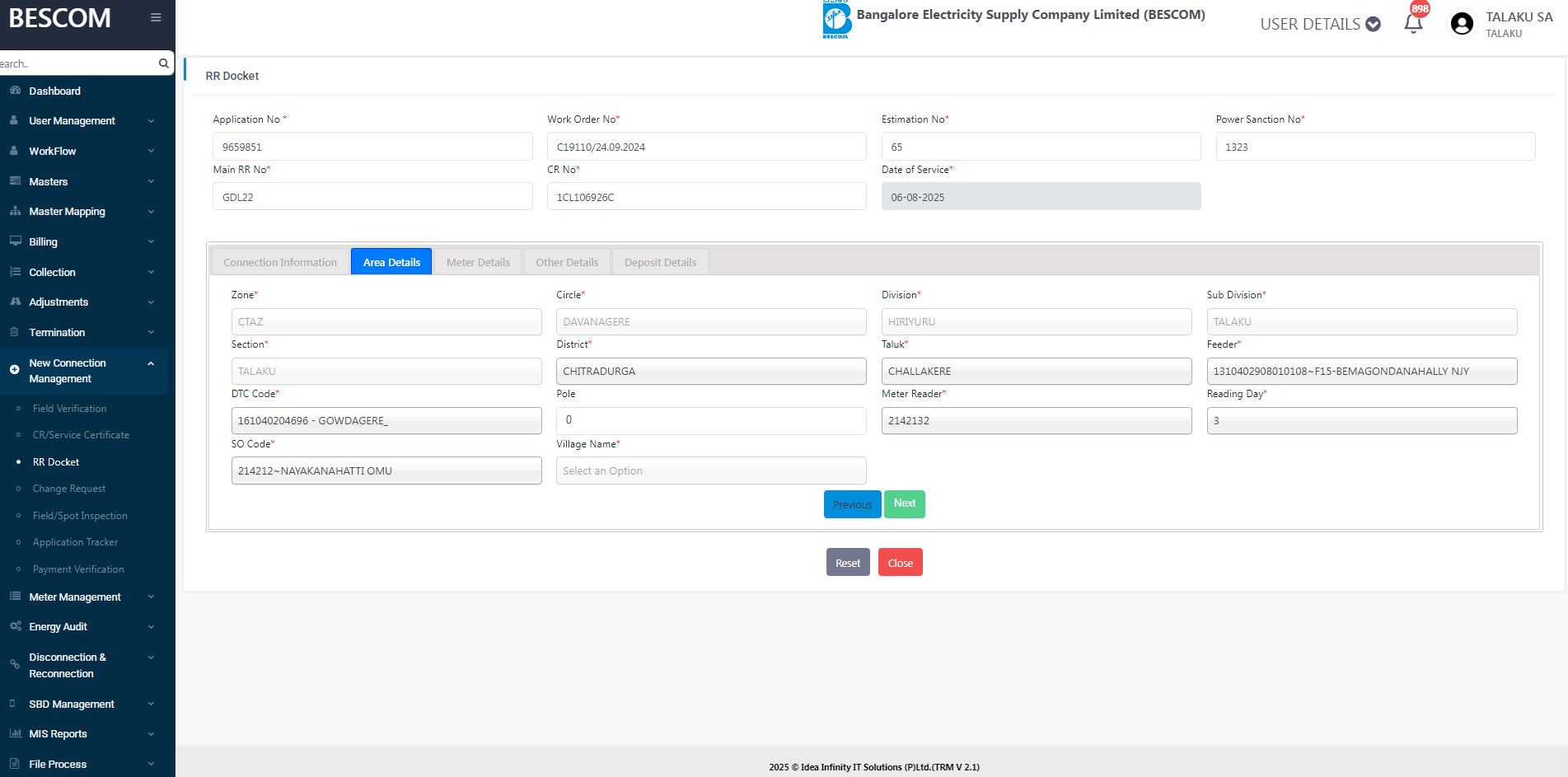Click the MIS Reports chart icon
This screenshot has height=777, width=1568.
15,733
